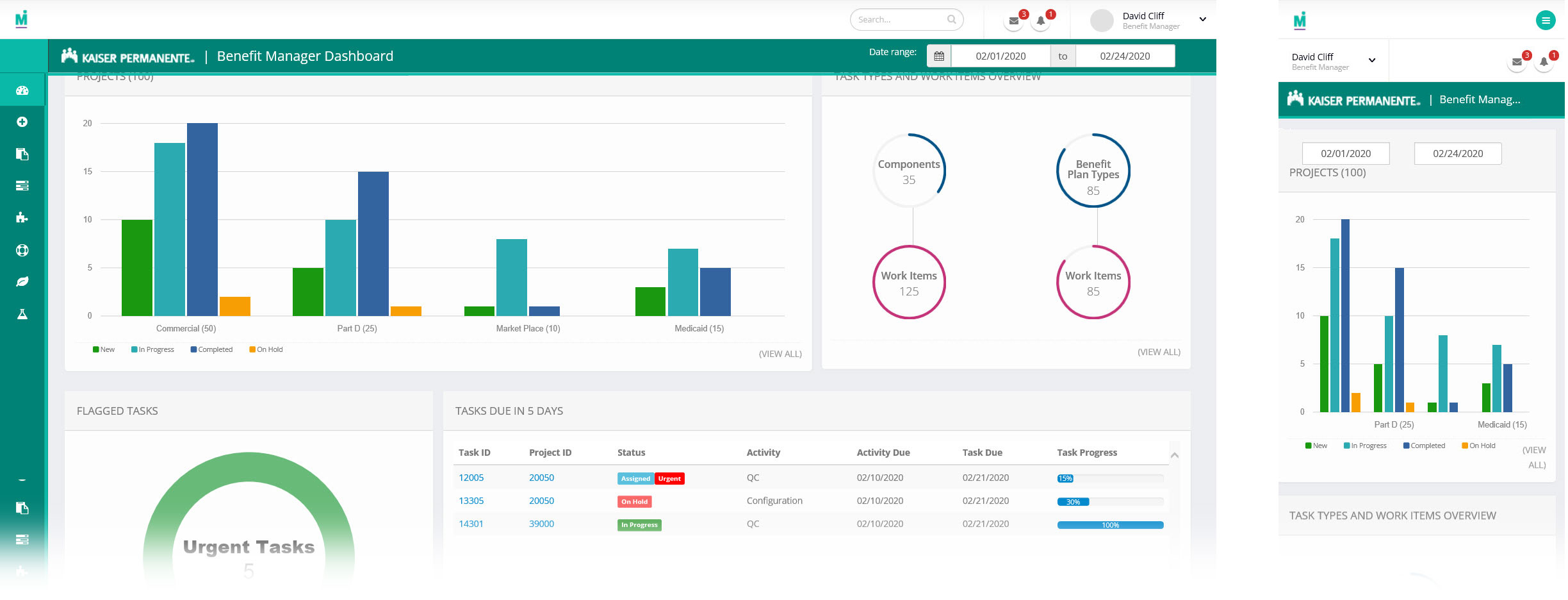Image resolution: width=1568 pixels, height=600 pixels.
Task: Open end date 02/24/2020 picker on desktop
Action: (1125, 56)
